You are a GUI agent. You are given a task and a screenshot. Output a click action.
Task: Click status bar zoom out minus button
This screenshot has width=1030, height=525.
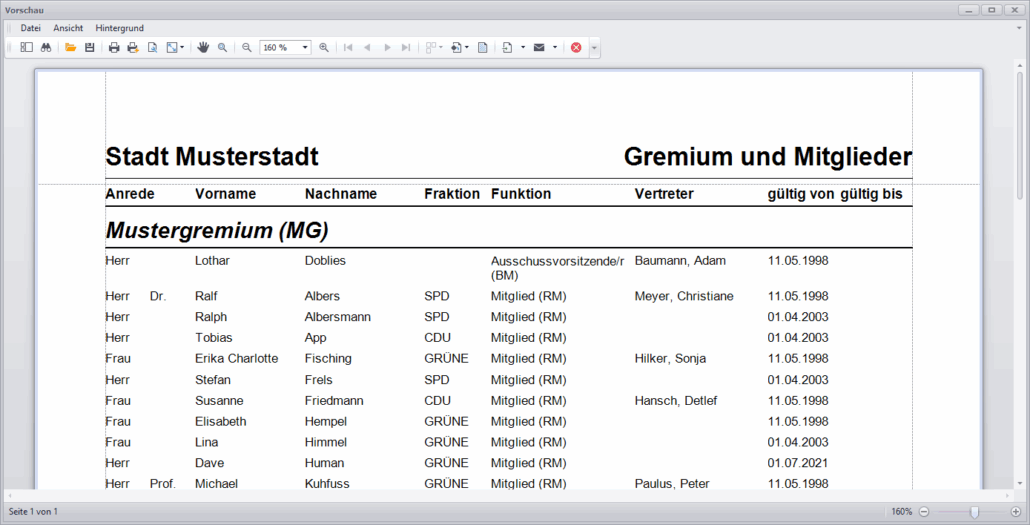click(924, 512)
